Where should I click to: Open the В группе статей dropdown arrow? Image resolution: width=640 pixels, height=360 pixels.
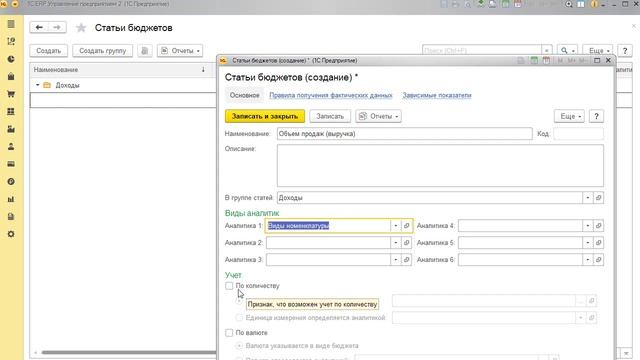[587, 198]
